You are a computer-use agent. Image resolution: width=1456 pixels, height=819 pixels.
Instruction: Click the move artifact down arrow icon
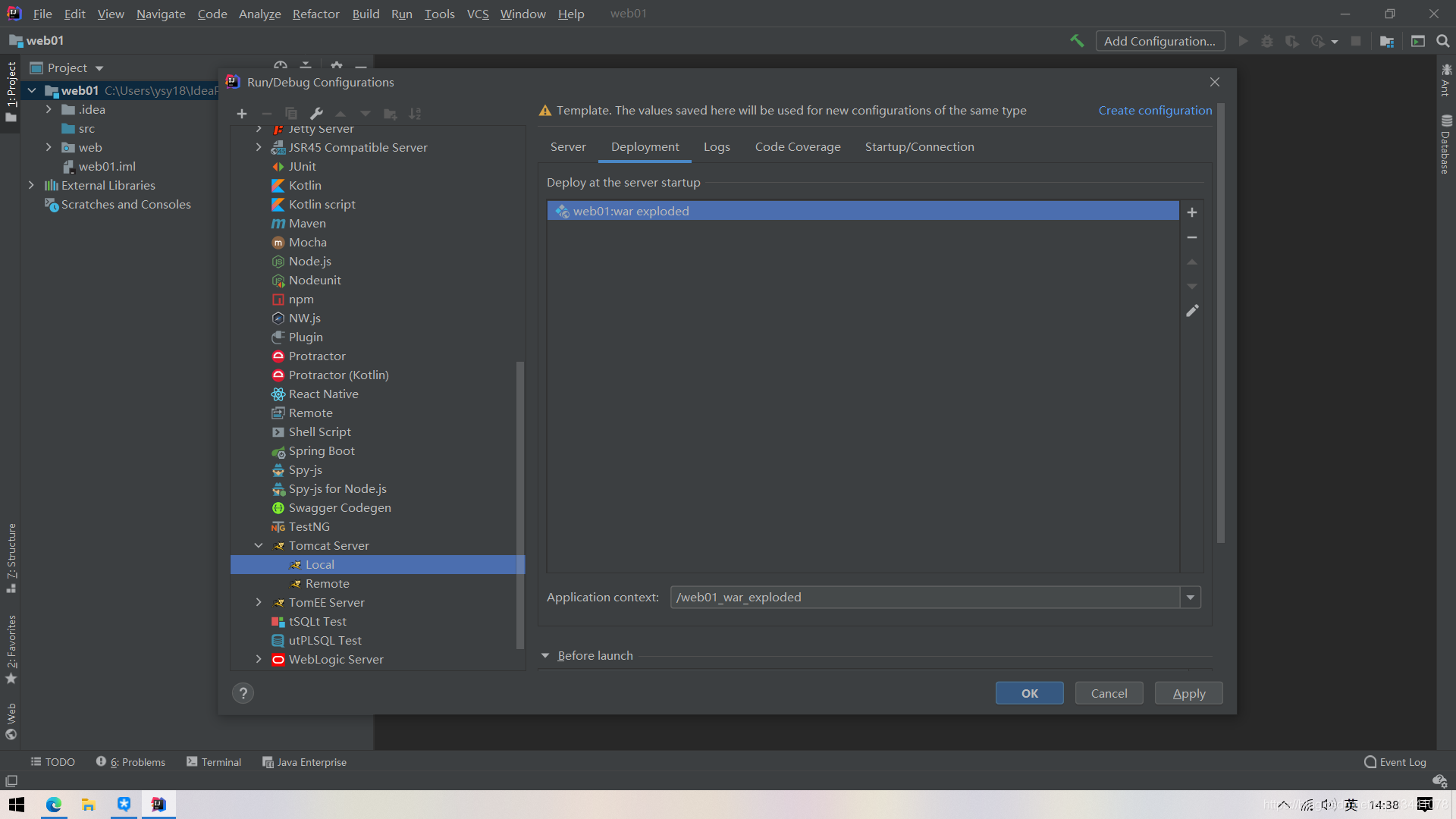(x=1192, y=286)
